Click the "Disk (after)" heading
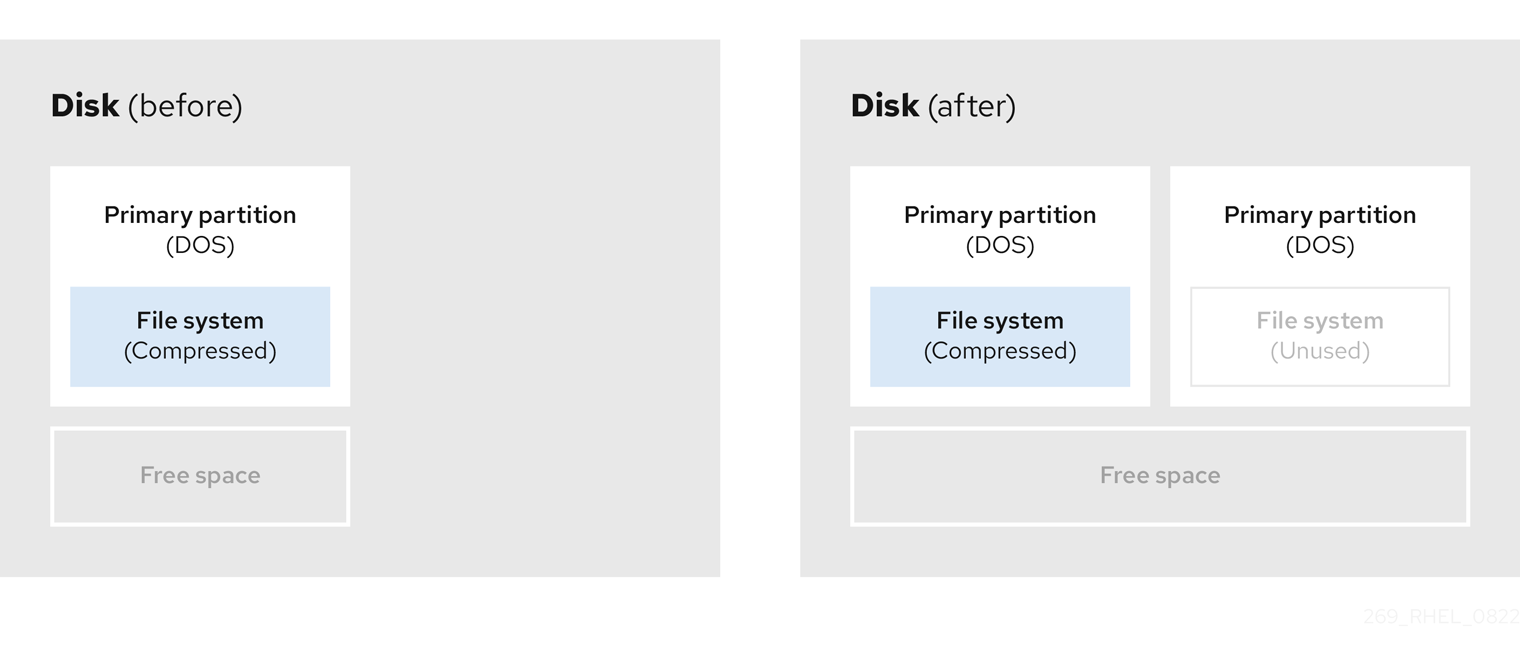This screenshot has height=657, width=1520. coord(933,106)
